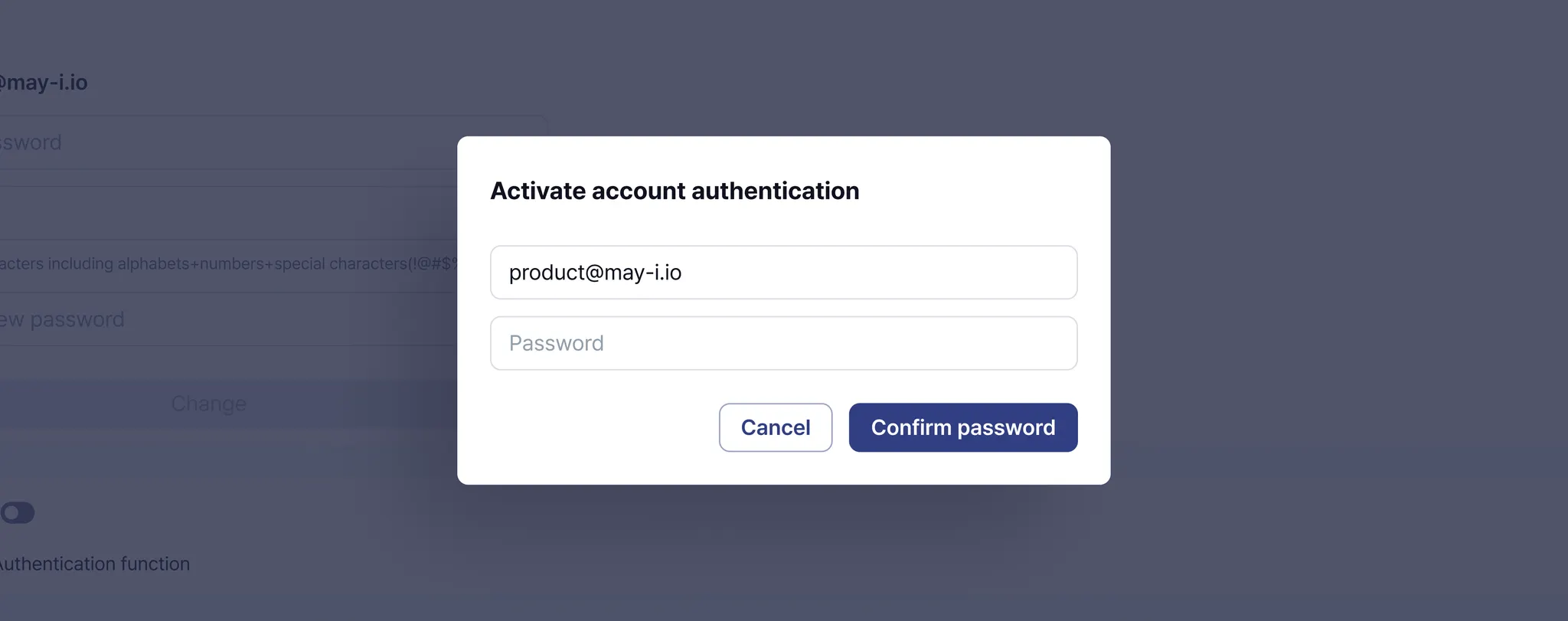The width and height of the screenshot is (1568, 621).
Task: Focus the Password field in the dialog
Action: tap(783, 343)
